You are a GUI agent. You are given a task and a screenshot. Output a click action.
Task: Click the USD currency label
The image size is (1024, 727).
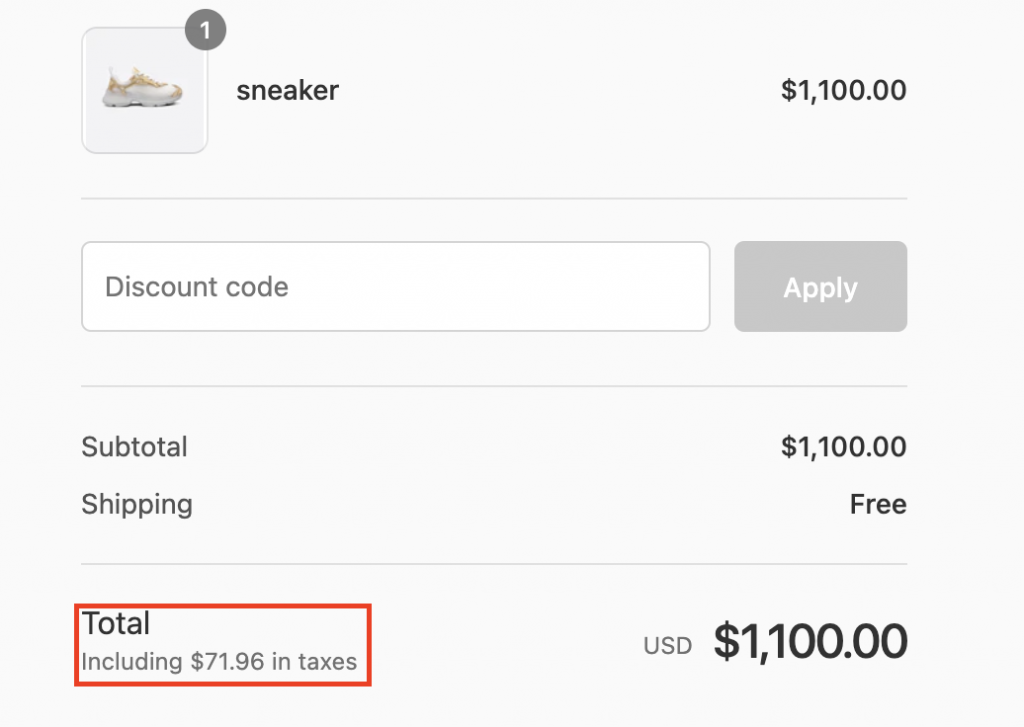668,646
